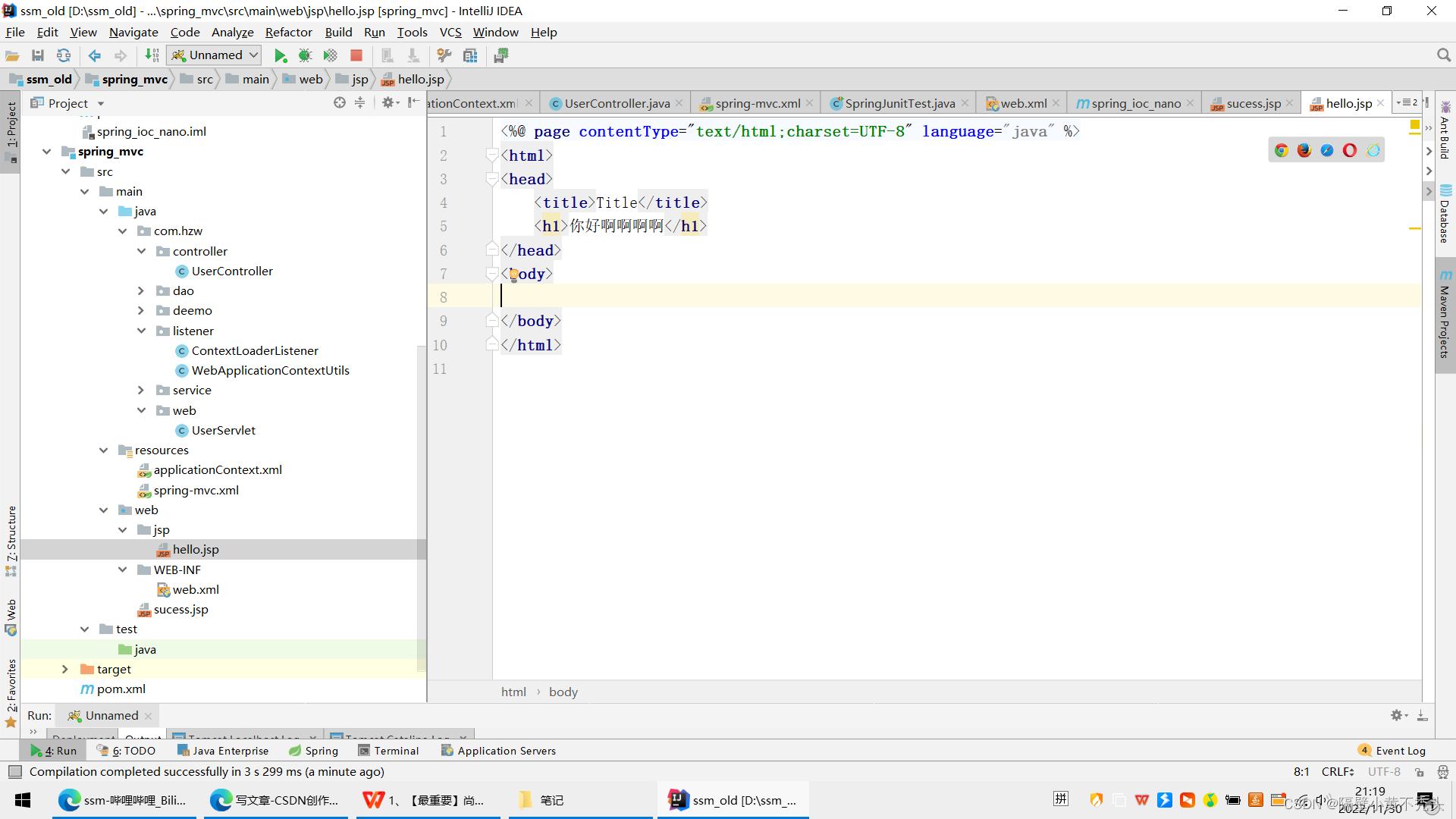
Task: Open the Unnamed run configuration dropdown
Action: pyautogui.click(x=214, y=55)
